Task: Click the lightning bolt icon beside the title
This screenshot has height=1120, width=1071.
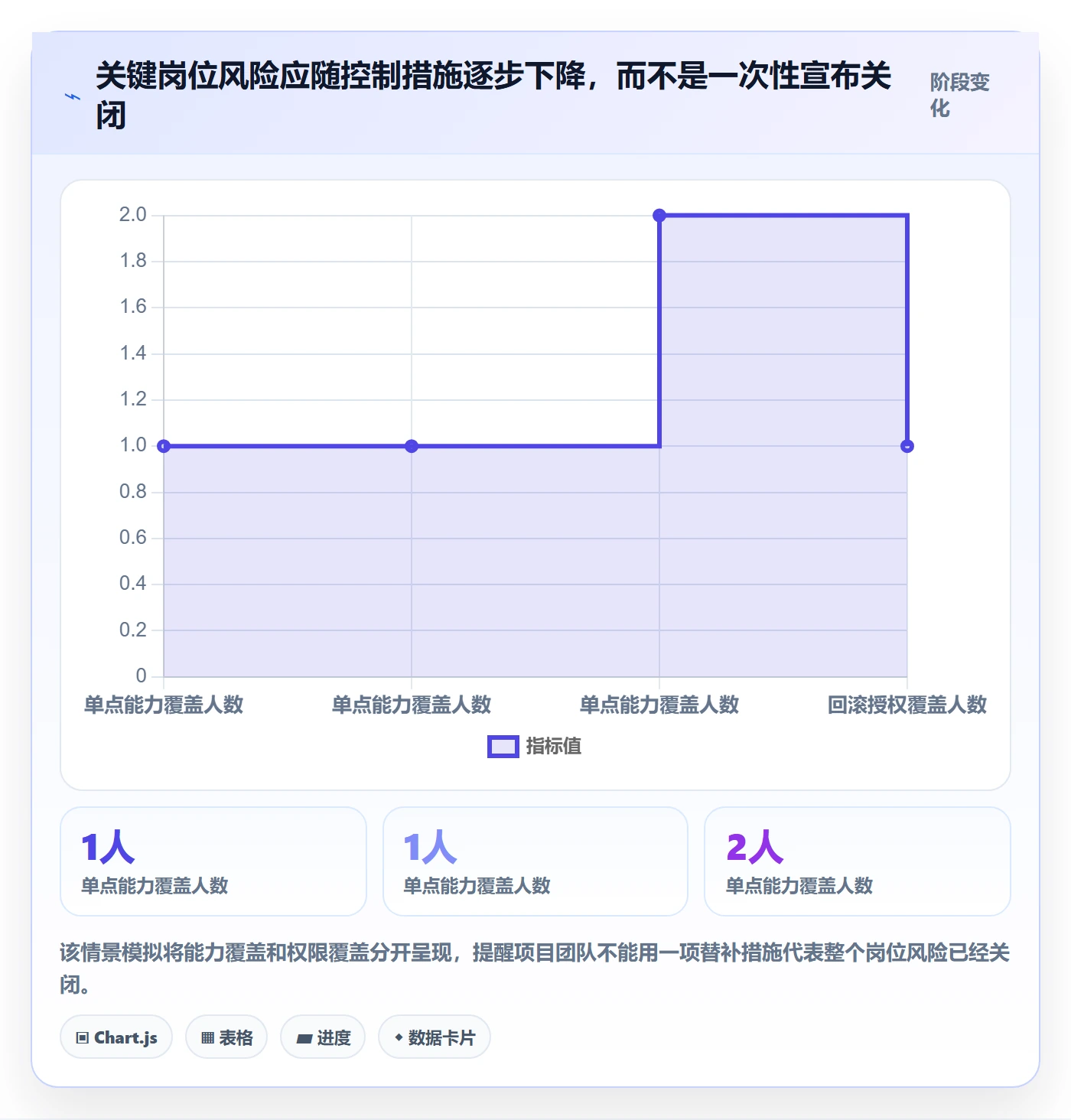Action: click(x=73, y=96)
